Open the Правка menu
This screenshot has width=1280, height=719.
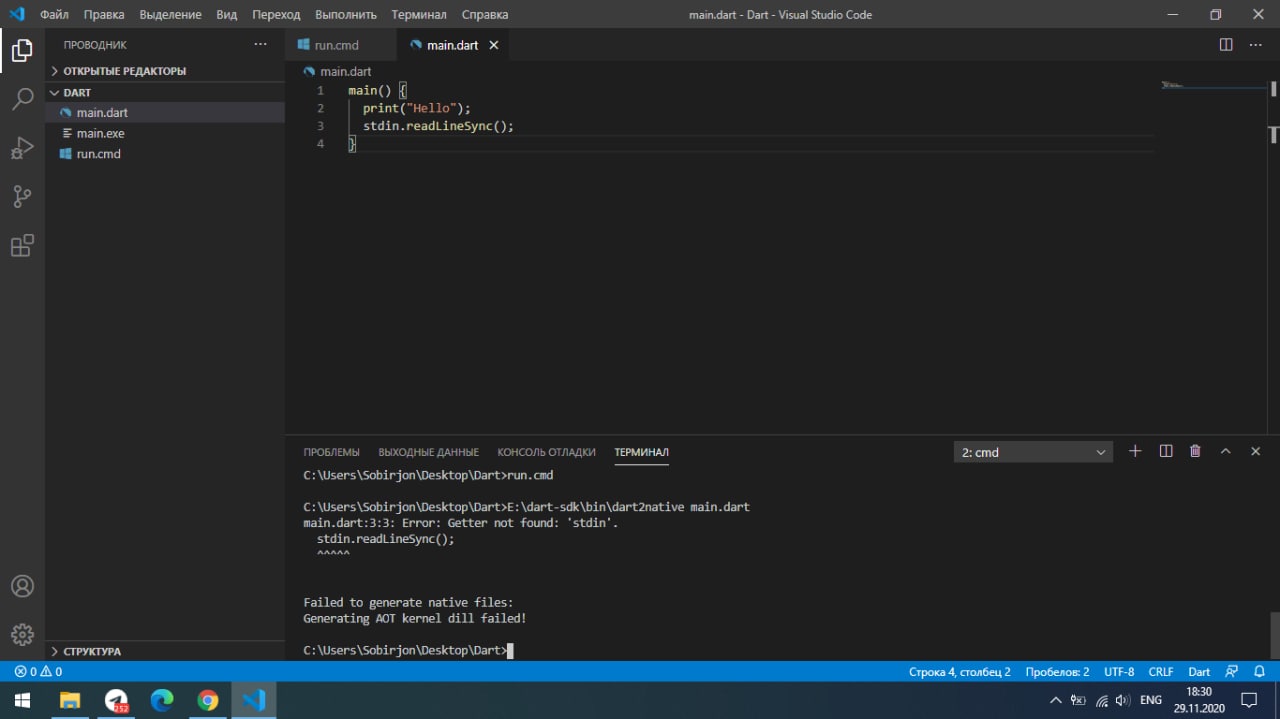click(104, 15)
